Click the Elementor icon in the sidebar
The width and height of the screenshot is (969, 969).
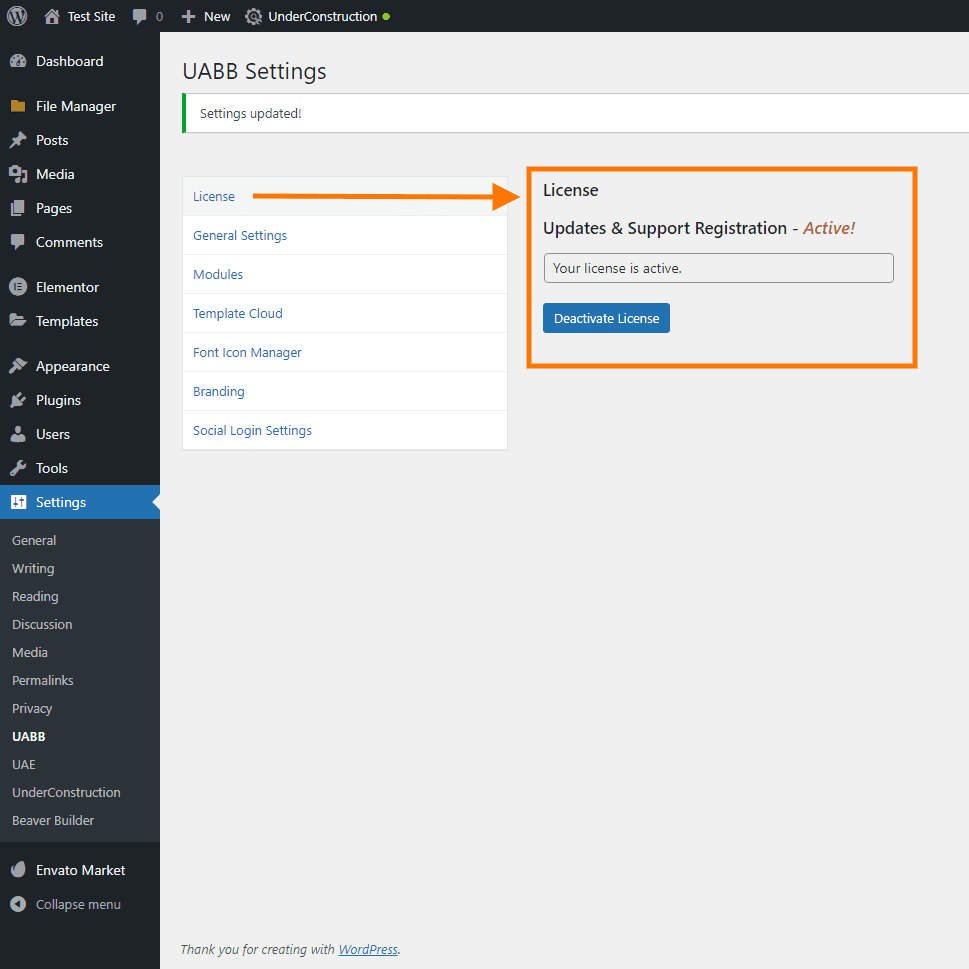tap(19, 287)
